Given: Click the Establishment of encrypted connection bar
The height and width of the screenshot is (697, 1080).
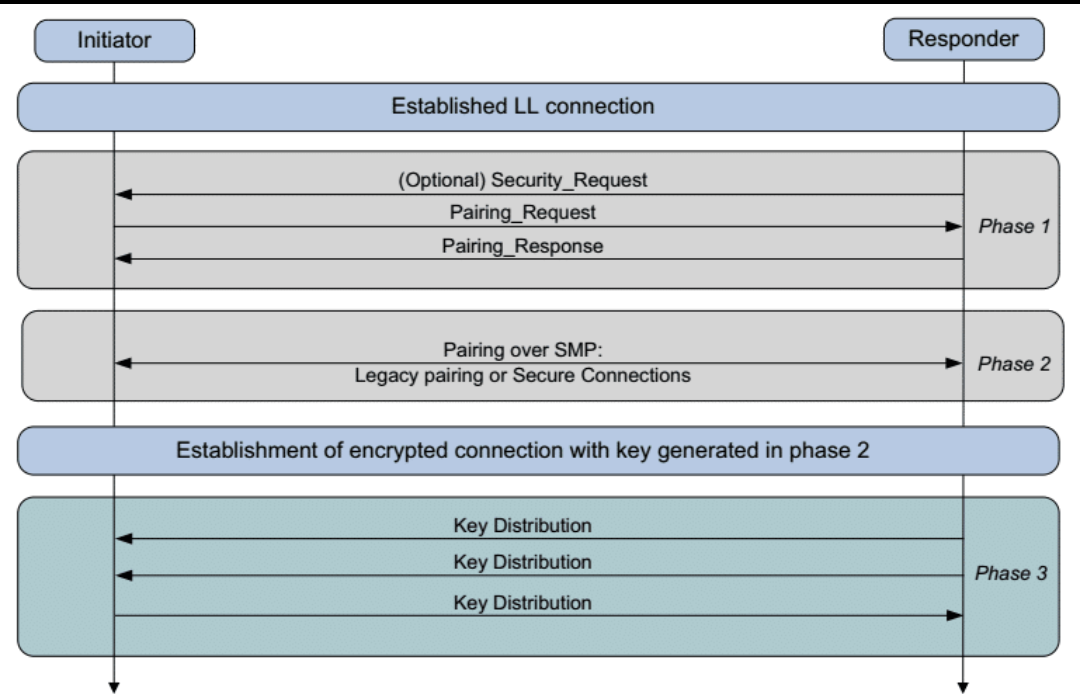Looking at the screenshot, I should [538, 451].
